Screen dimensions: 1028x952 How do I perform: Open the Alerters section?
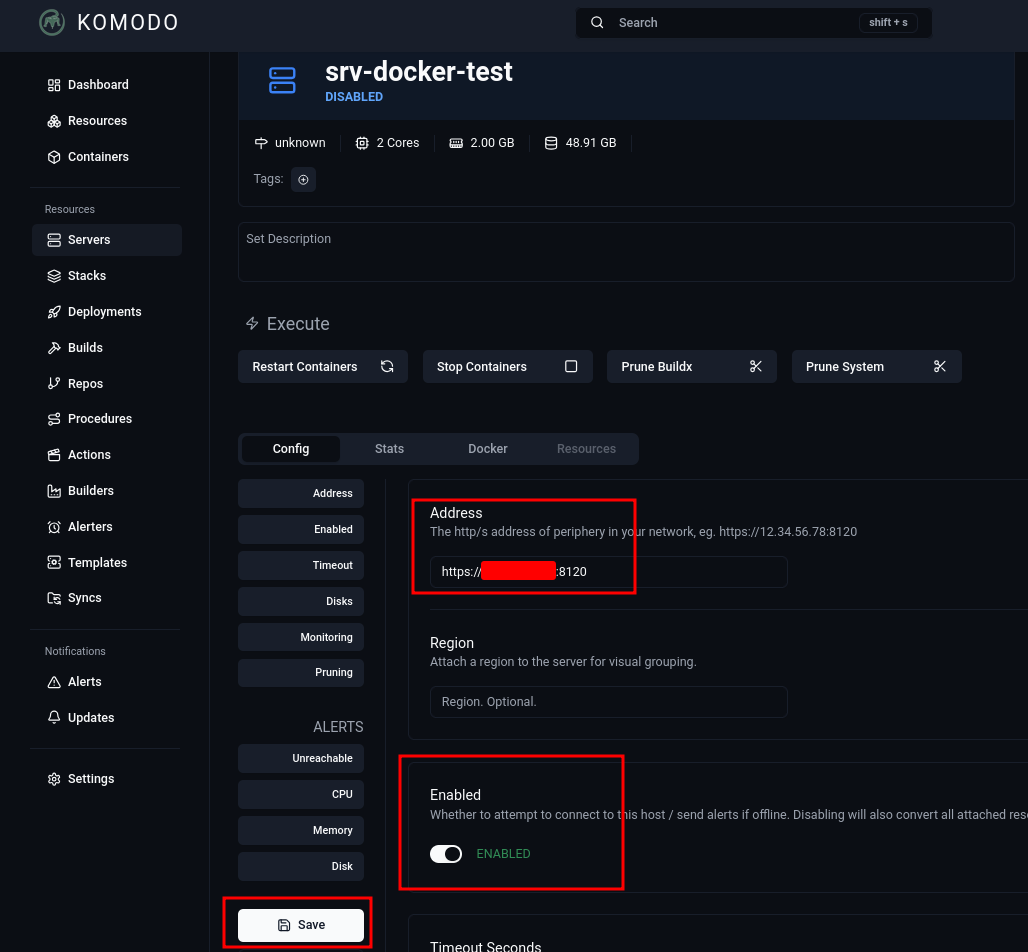[80, 527]
